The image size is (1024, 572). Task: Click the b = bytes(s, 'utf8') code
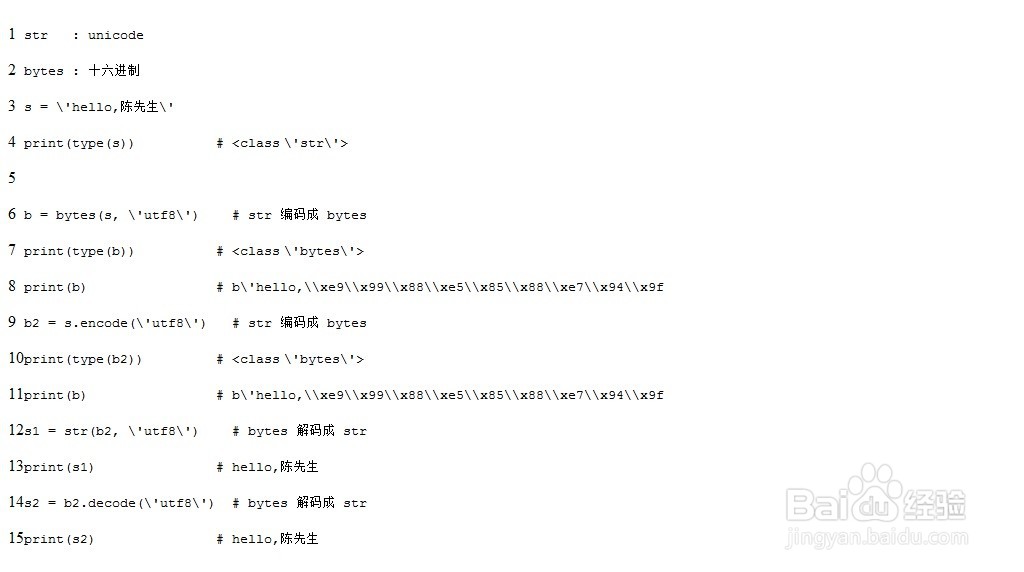pyautogui.click(x=111, y=216)
